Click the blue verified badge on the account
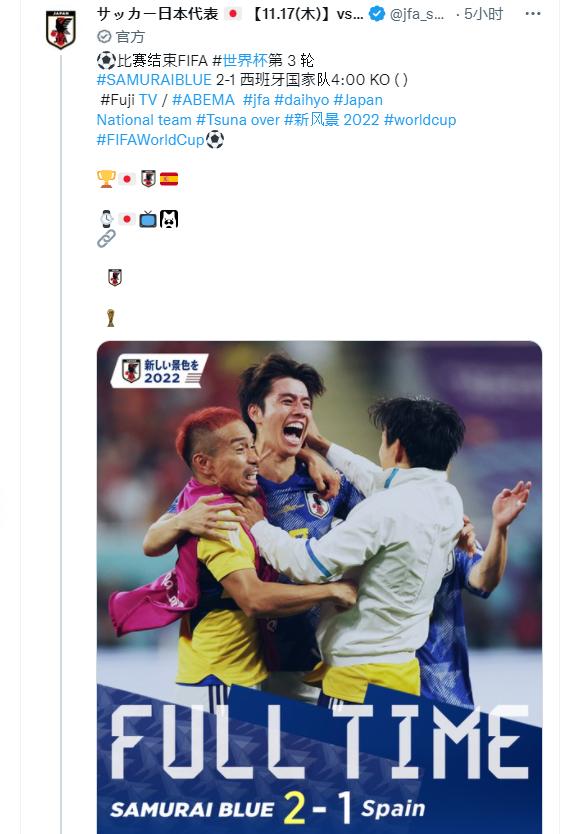This screenshot has width=579, height=834. click(376, 14)
